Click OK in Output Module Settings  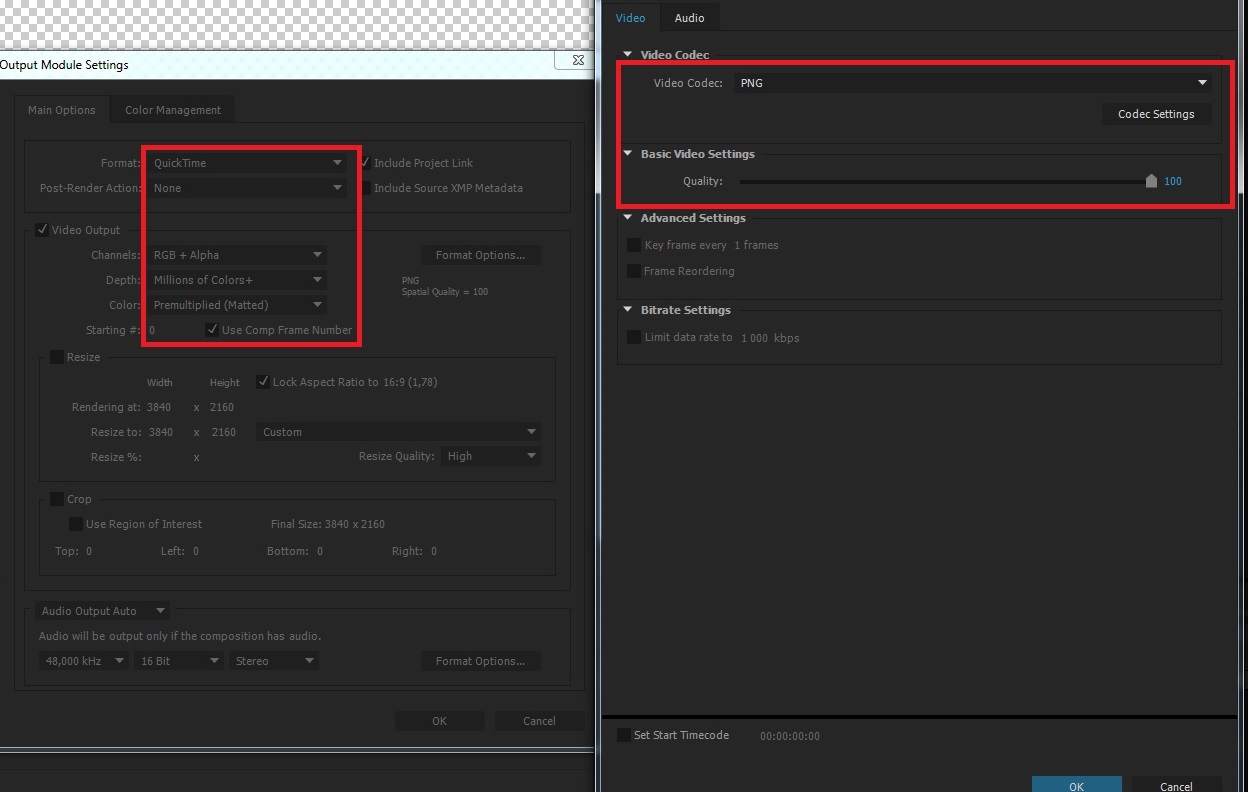[439, 721]
